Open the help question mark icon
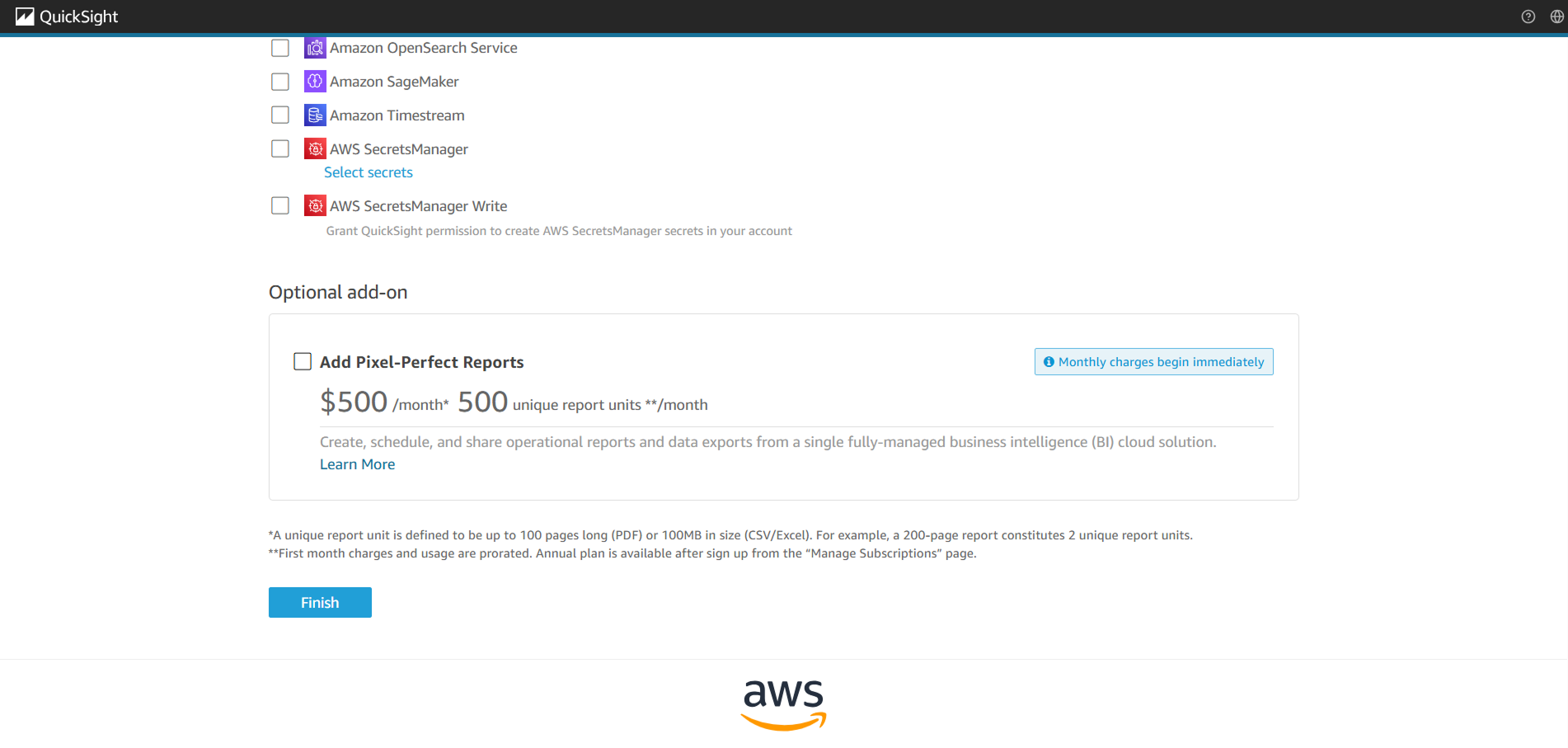Viewport: 1568px width, 748px height. click(x=1528, y=16)
